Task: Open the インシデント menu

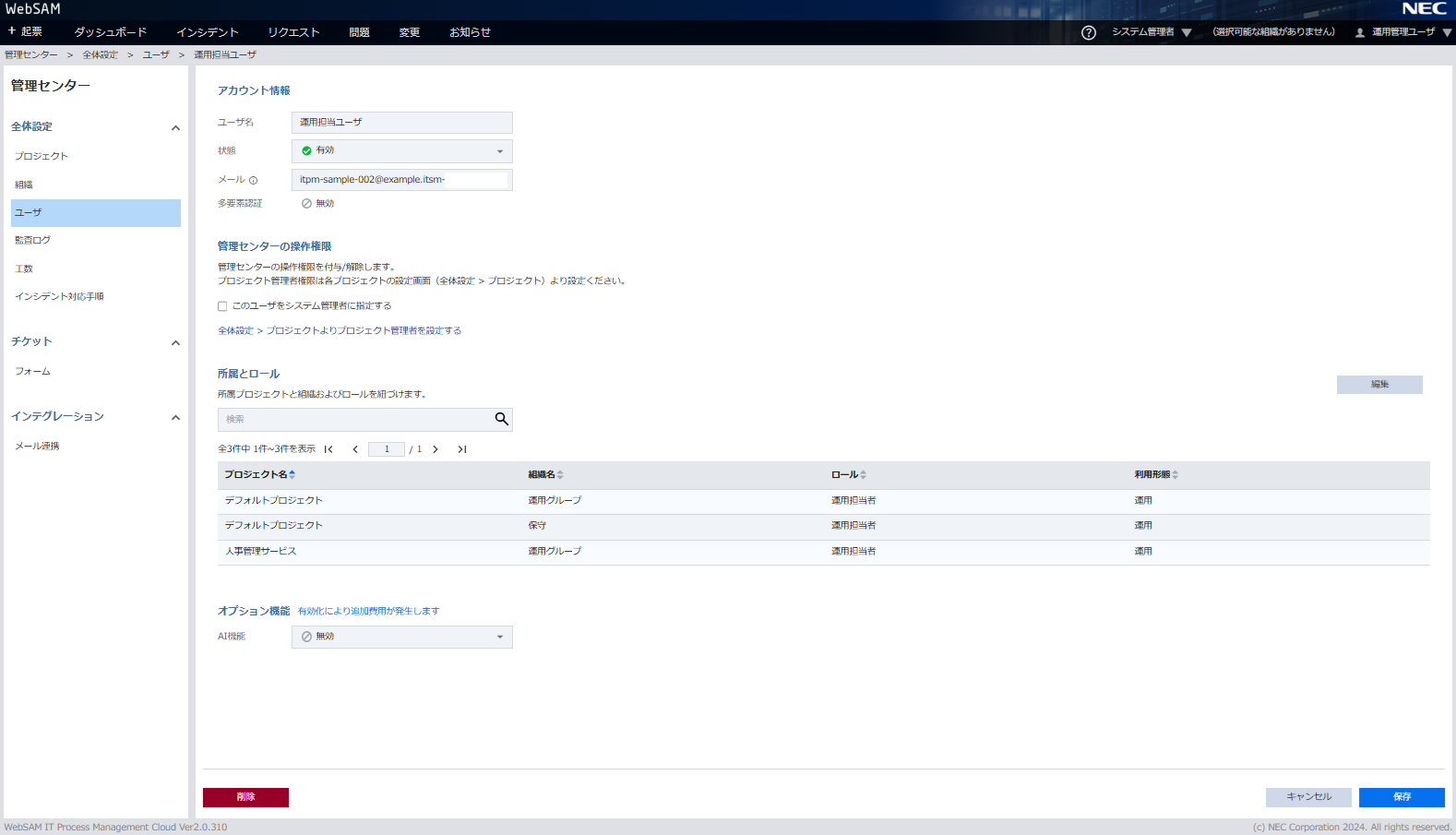Action: (208, 32)
